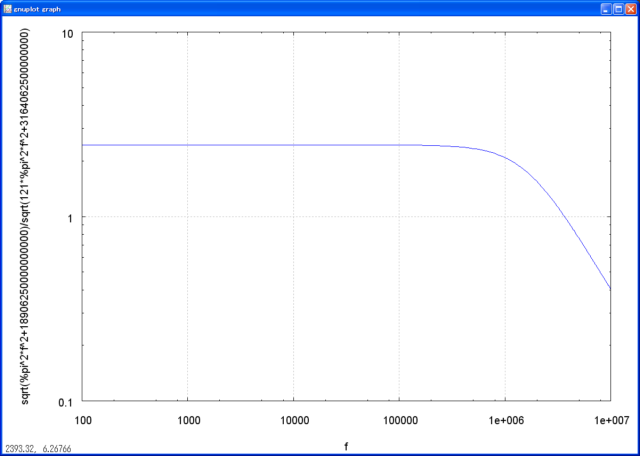The height and width of the screenshot is (456, 640).
Task: Click the y-axis label '10'
Action: pos(67,33)
